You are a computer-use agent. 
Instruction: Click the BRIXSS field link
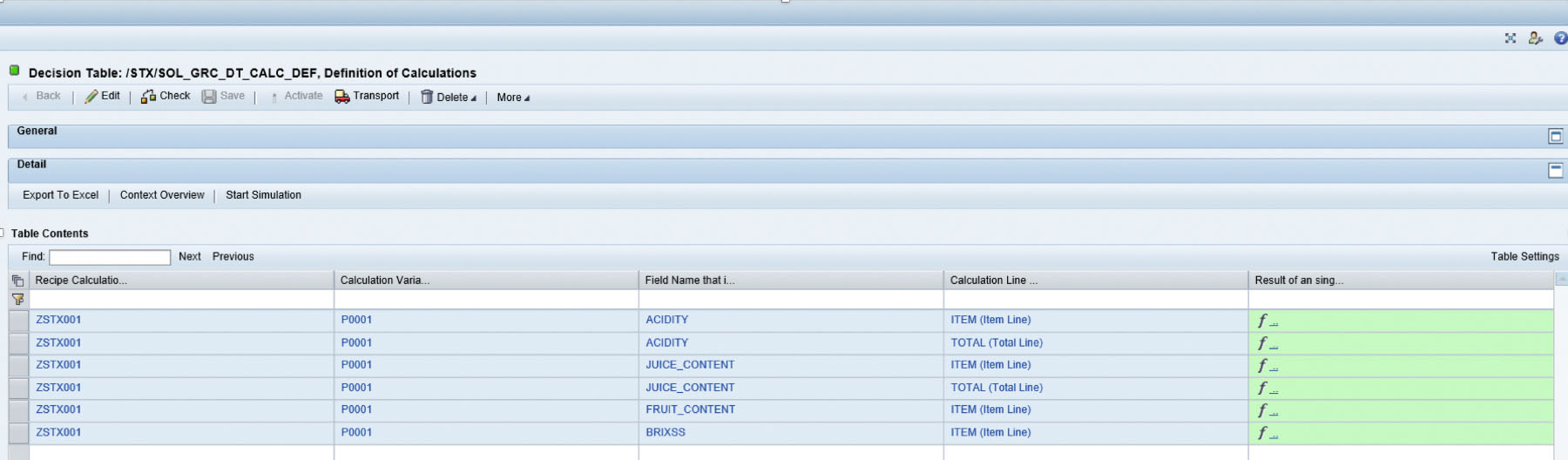coord(666,432)
